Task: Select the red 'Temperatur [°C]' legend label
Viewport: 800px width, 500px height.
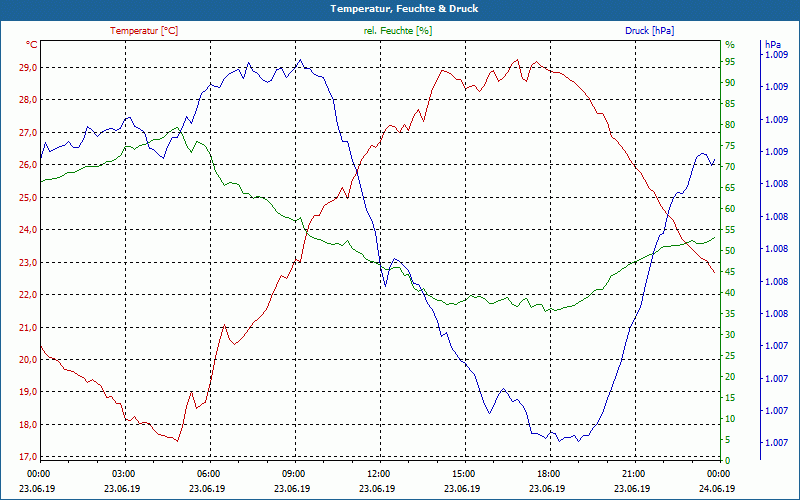Action: pyautogui.click(x=144, y=31)
